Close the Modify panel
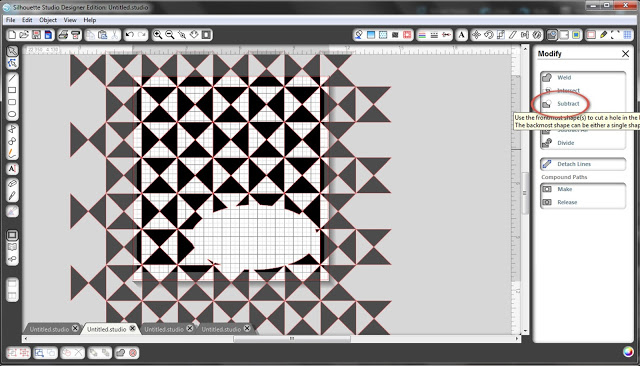Image resolution: width=640 pixels, height=366 pixels. click(x=625, y=53)
